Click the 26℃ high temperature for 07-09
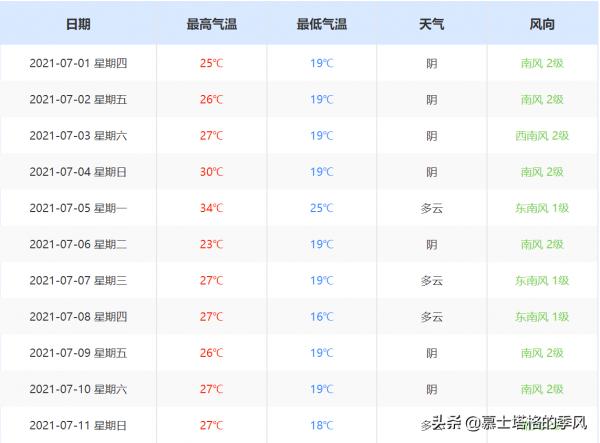 (211, 353)
